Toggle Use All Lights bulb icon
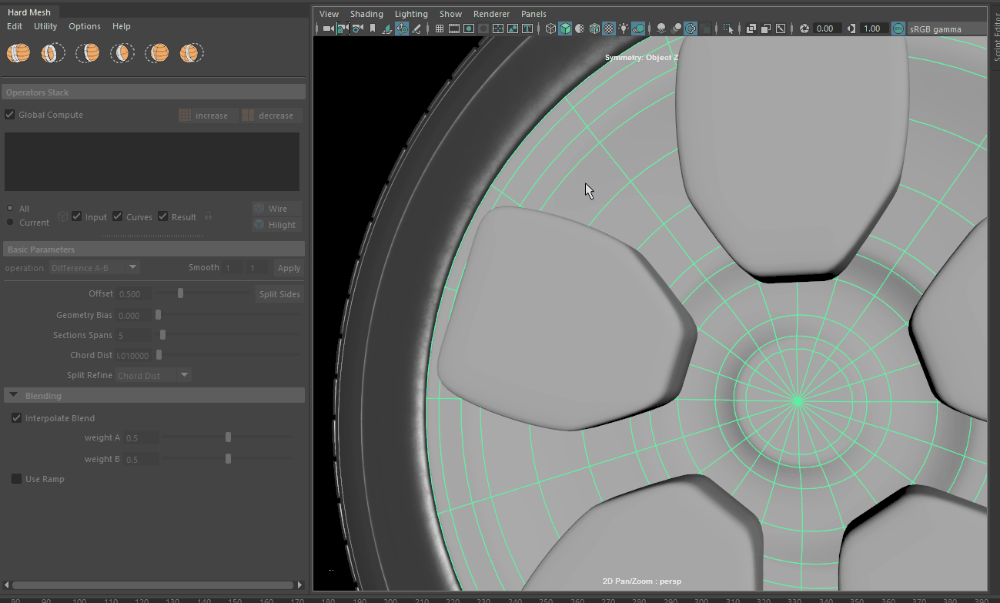 pyautogui.click(x=623, y=29)
